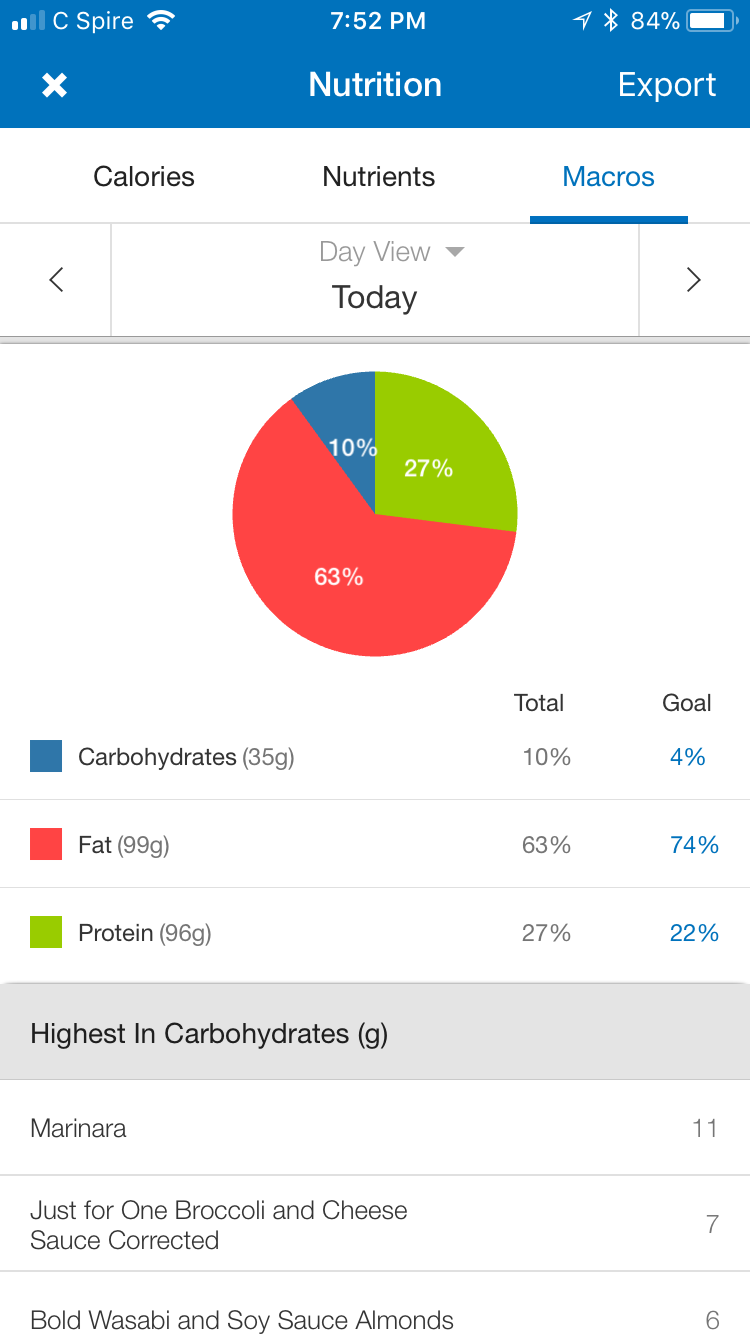Go to next day with right arrow
750x1334 pixels.
click(x=693, y=280)
